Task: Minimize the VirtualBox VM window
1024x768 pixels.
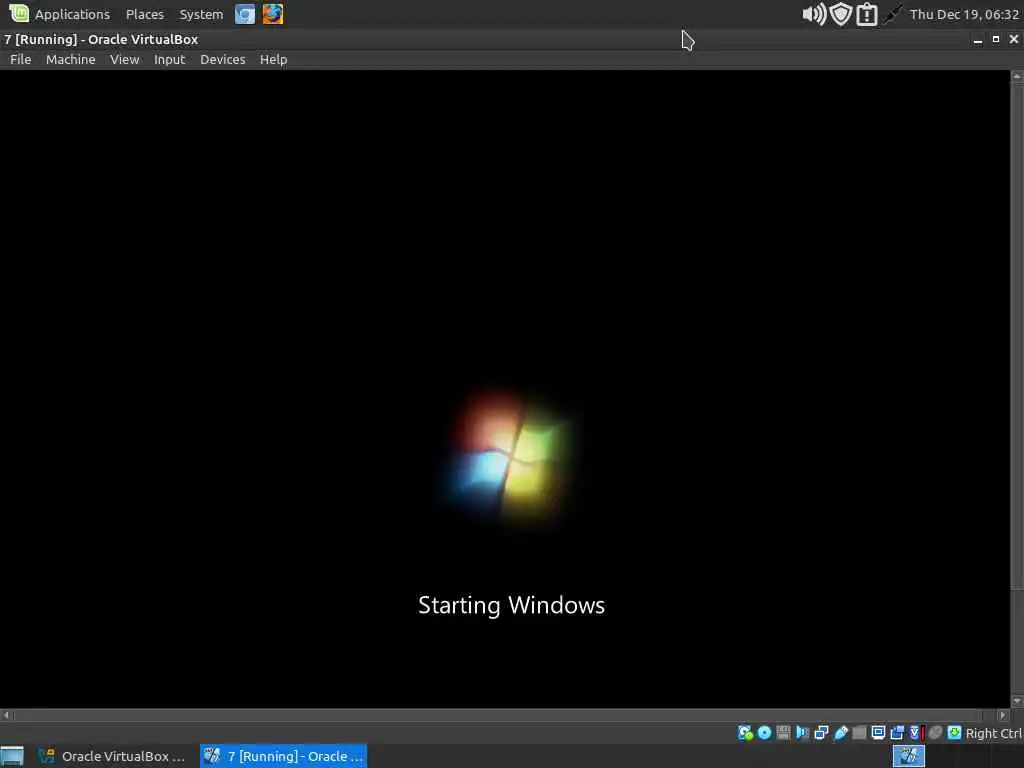Action: 978,40
